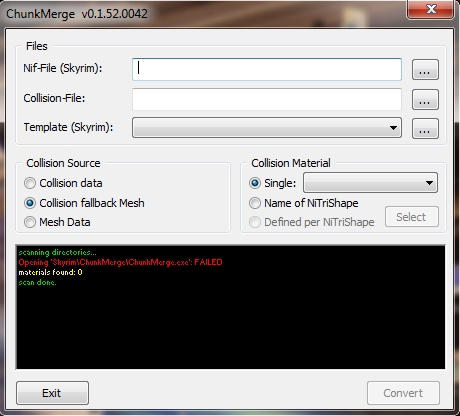Choose Collision fallback Mesh option

pyautogui.click(x=30, y=203)
